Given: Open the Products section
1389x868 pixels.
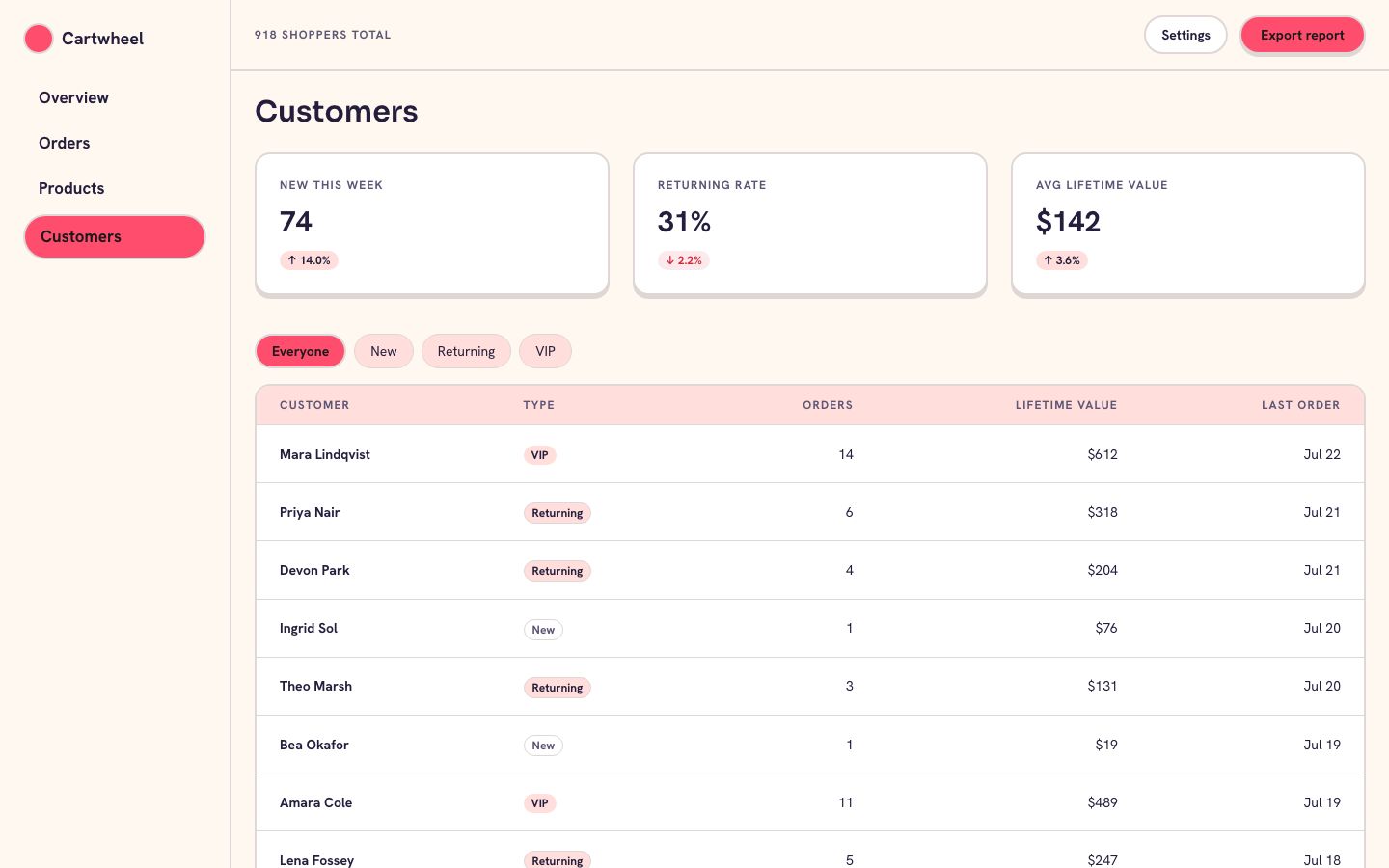Looking at the screenshot, I should tap(71, 188).
